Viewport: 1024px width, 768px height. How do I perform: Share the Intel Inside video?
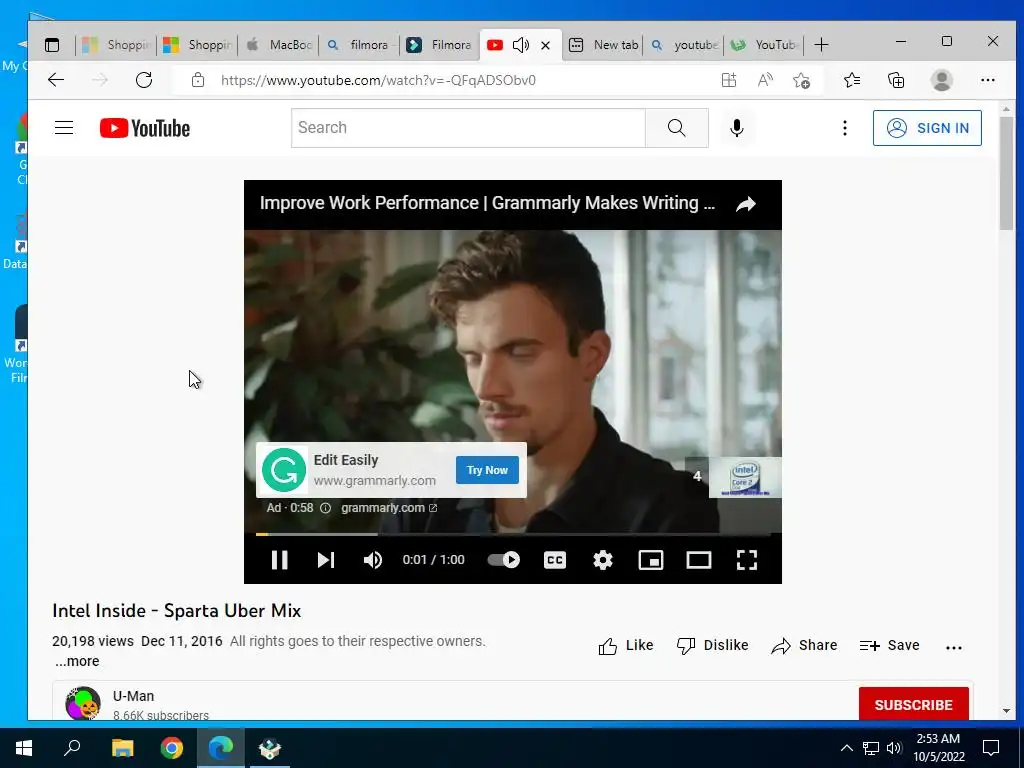click(x=804, y=645)
